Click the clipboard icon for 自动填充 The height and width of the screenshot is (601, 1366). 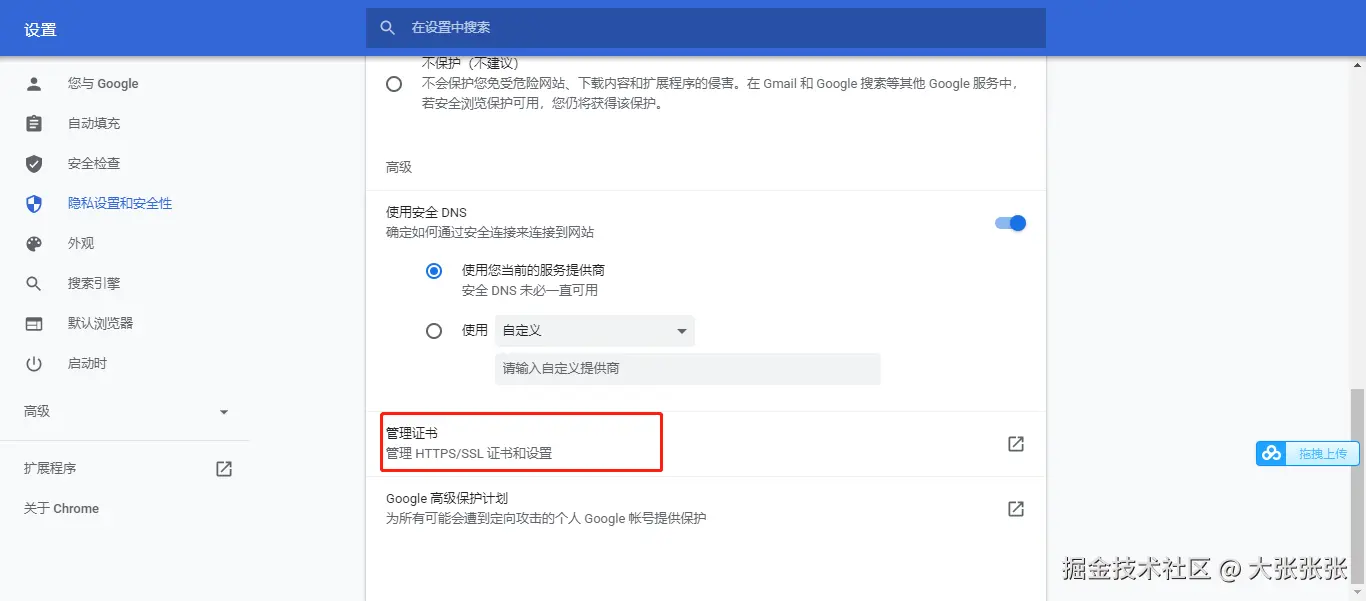[34, 124]
